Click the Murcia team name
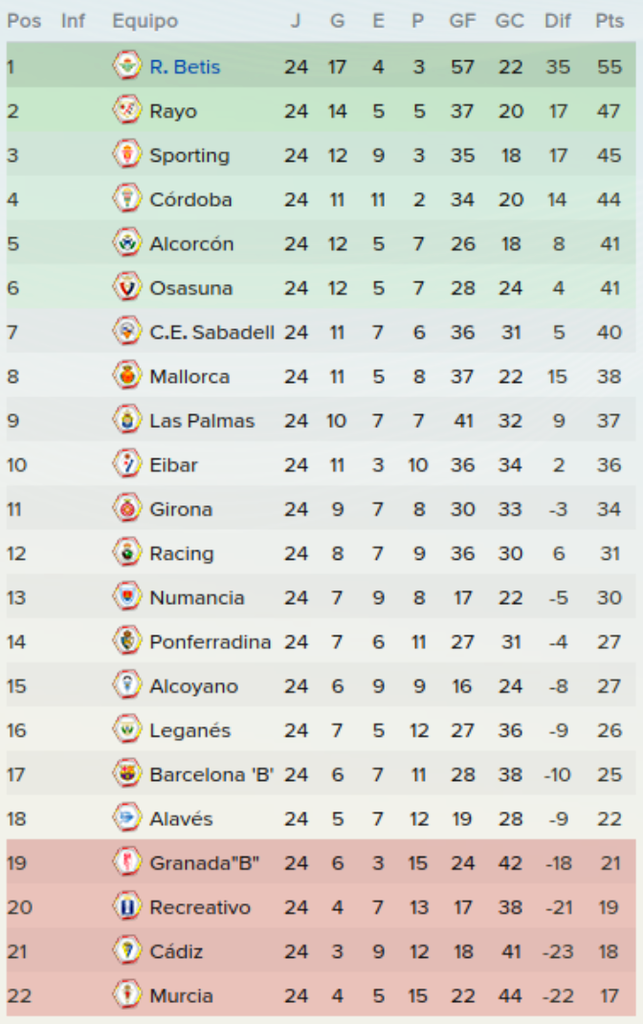 tap(181, 995)
